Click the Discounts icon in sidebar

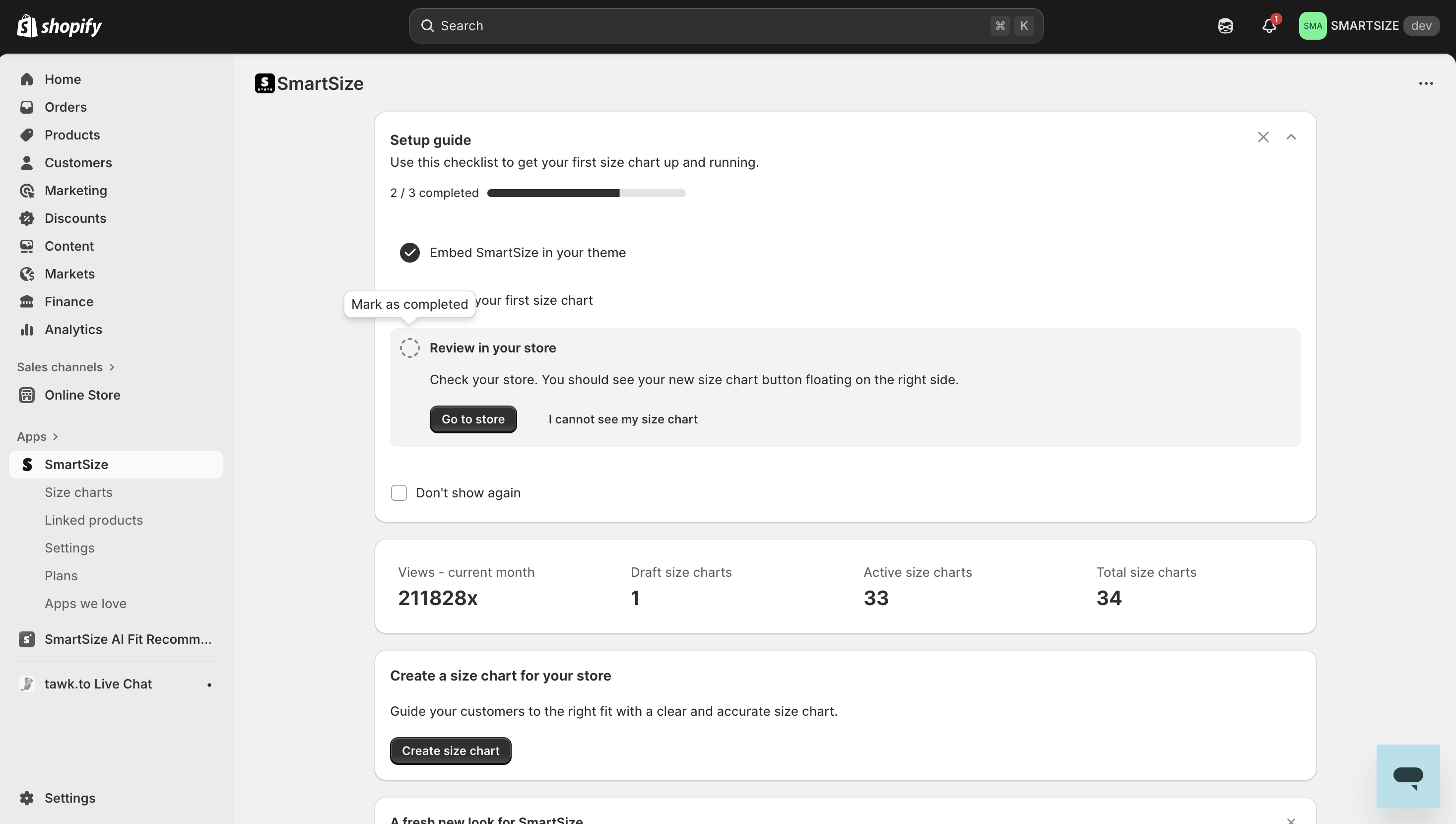(x=27, y=218)
